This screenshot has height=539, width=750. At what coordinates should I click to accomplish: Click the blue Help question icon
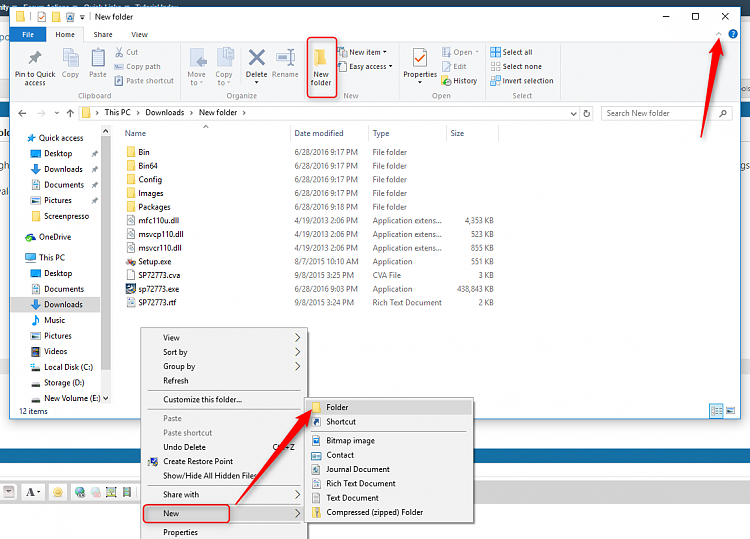pyautogui.click(x=733, y=34)
